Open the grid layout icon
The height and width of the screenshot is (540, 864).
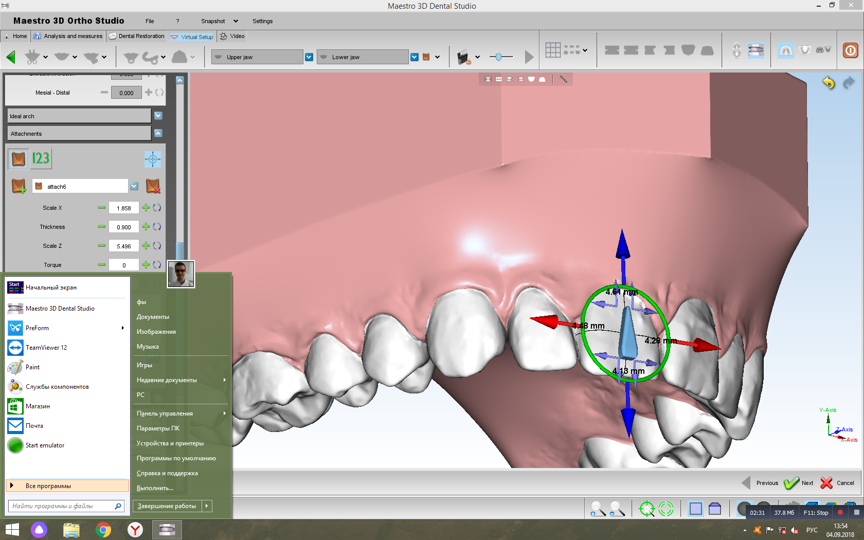tap(553, 50)
